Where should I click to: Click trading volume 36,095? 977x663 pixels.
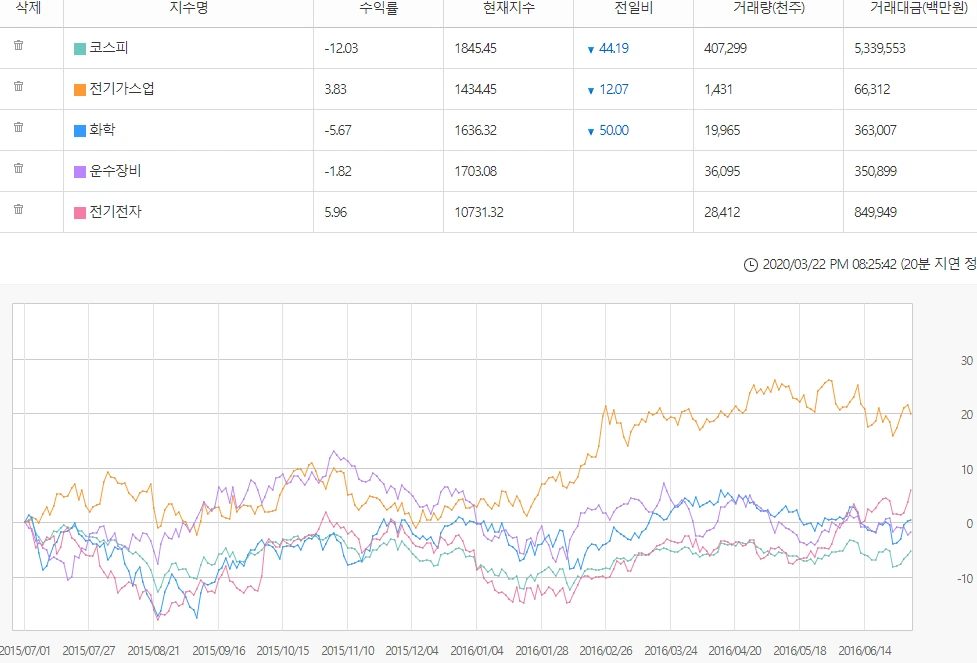coord(722,172)
